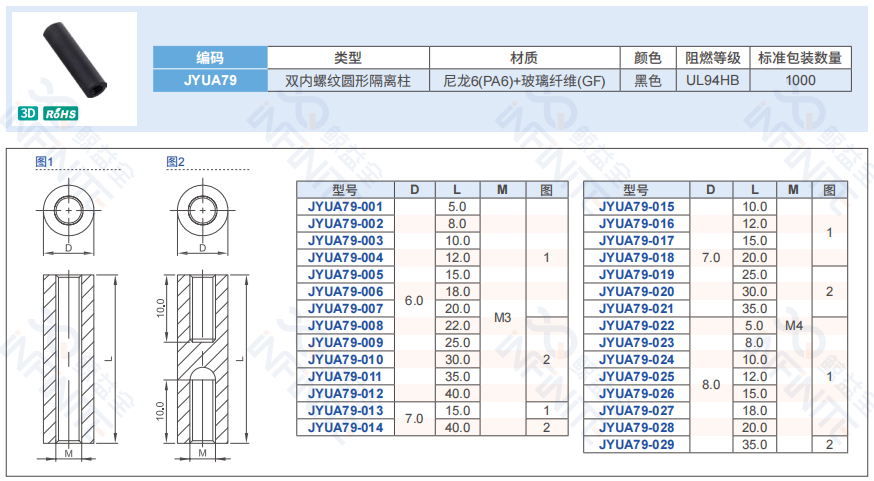Click the green 3D model badge
Screen dimensions: 874x481
(28, 114)
